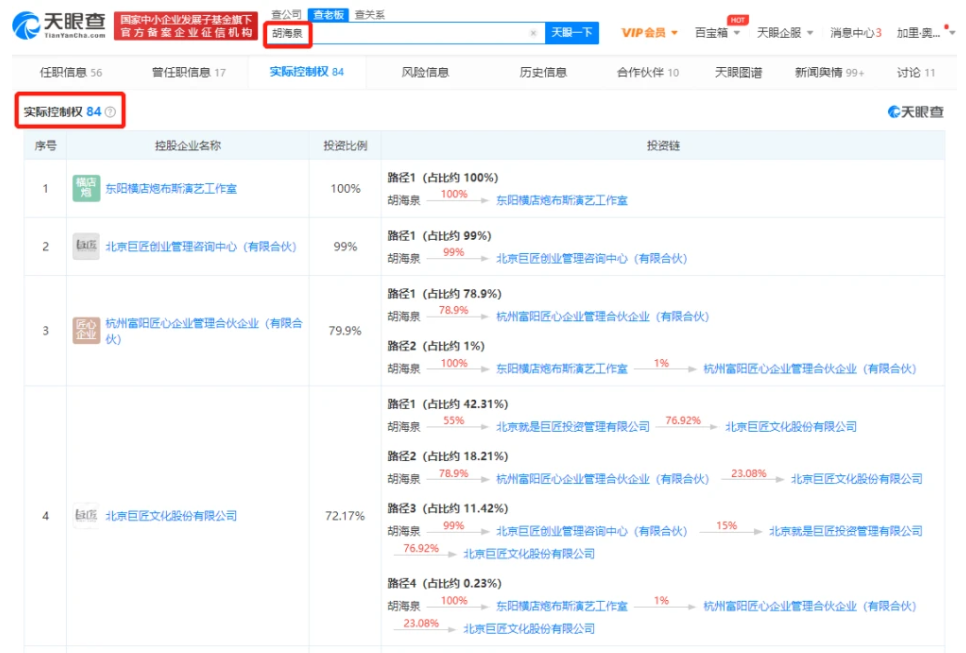The height and width of the screenshot is (653, 966).
Task: Open the 加里·奥... user account menu
Action: pos(924,33)
